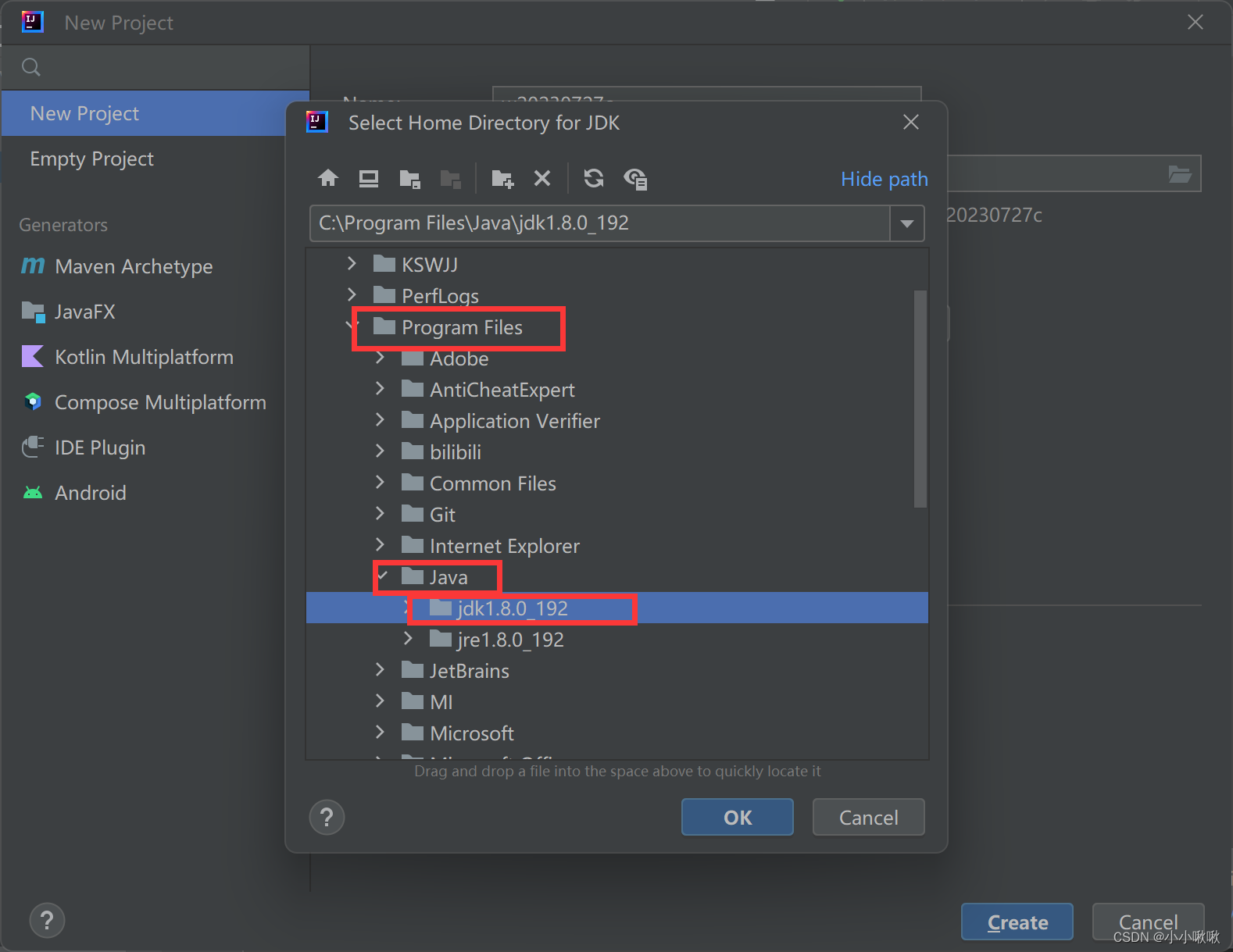Select the JetBrains folder
This screenshot has height=952, width=1233.
point(469,671)
